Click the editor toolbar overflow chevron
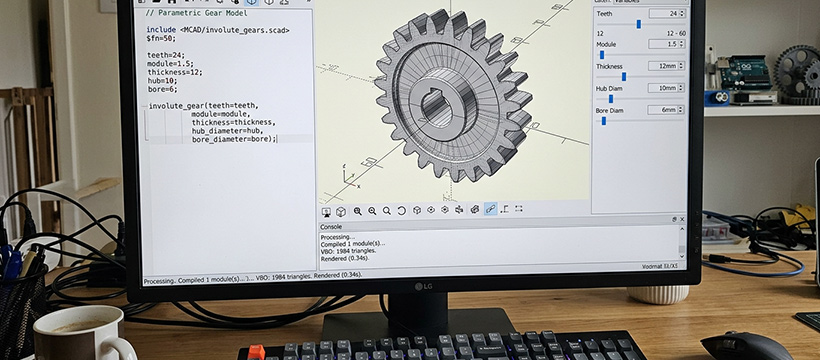Viewport: 820px width, 360px height. coord(308,2)
